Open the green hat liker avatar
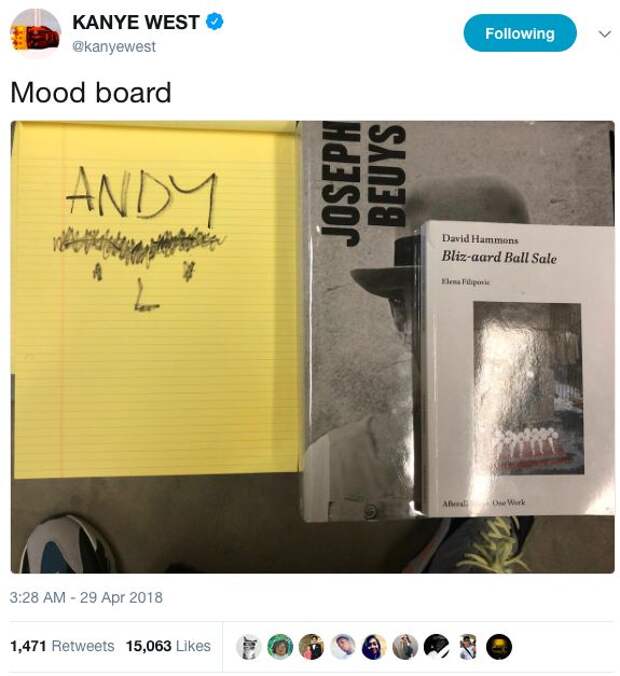Viewport: 620px width, 676px height. point(280,647)
